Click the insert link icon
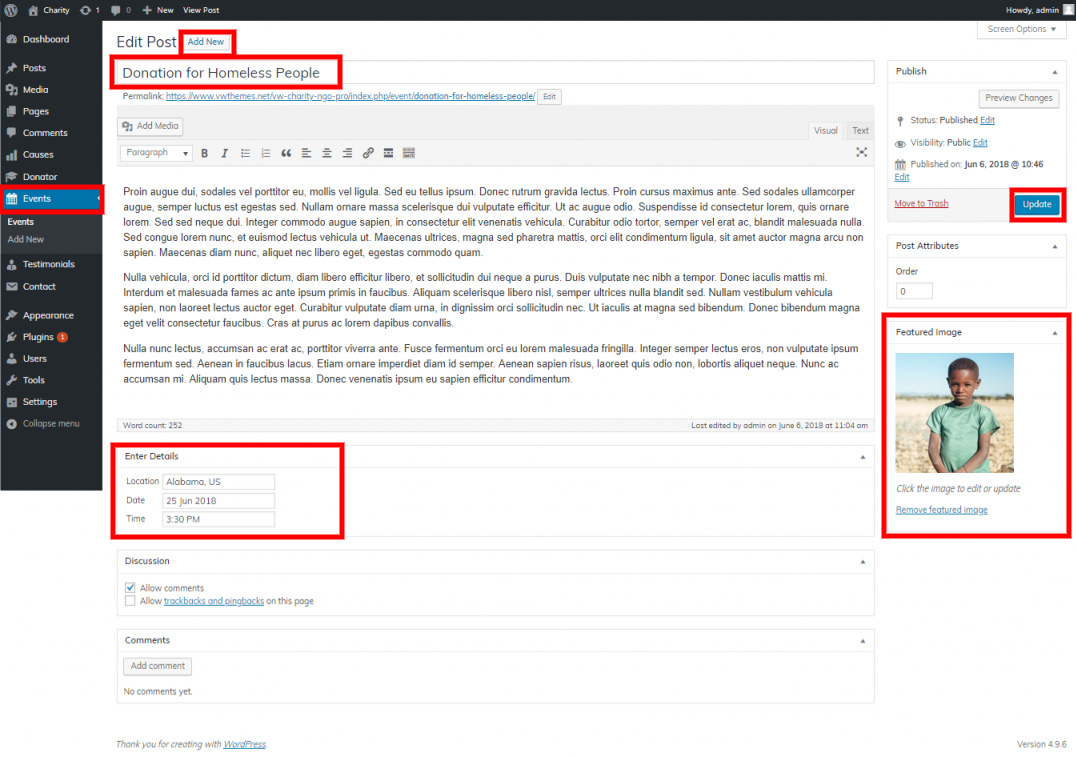This screenshot has width=1076, height=757. (x=368, y=153)
